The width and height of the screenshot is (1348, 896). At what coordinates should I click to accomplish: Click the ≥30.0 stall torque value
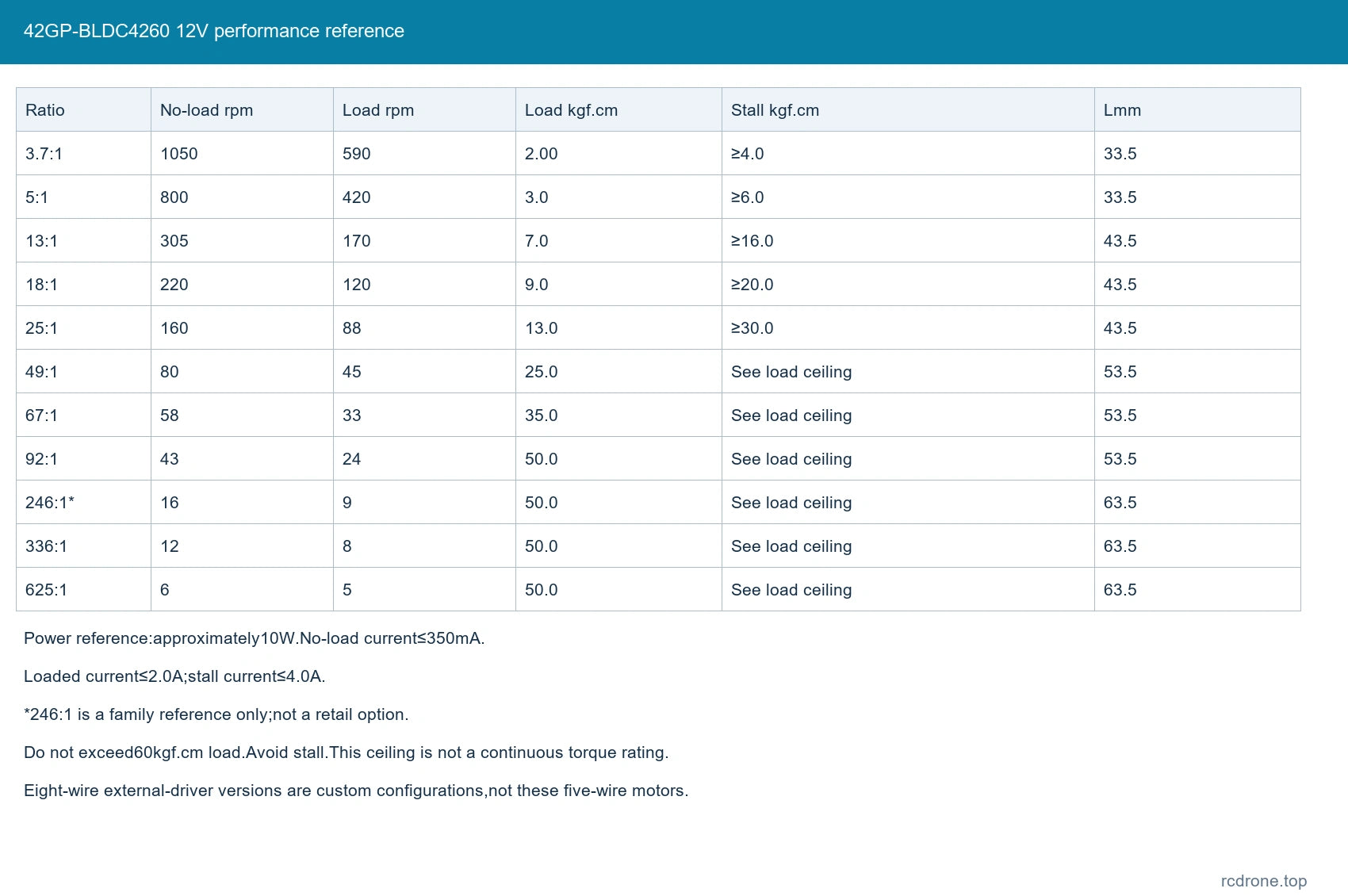coord(753,328)
